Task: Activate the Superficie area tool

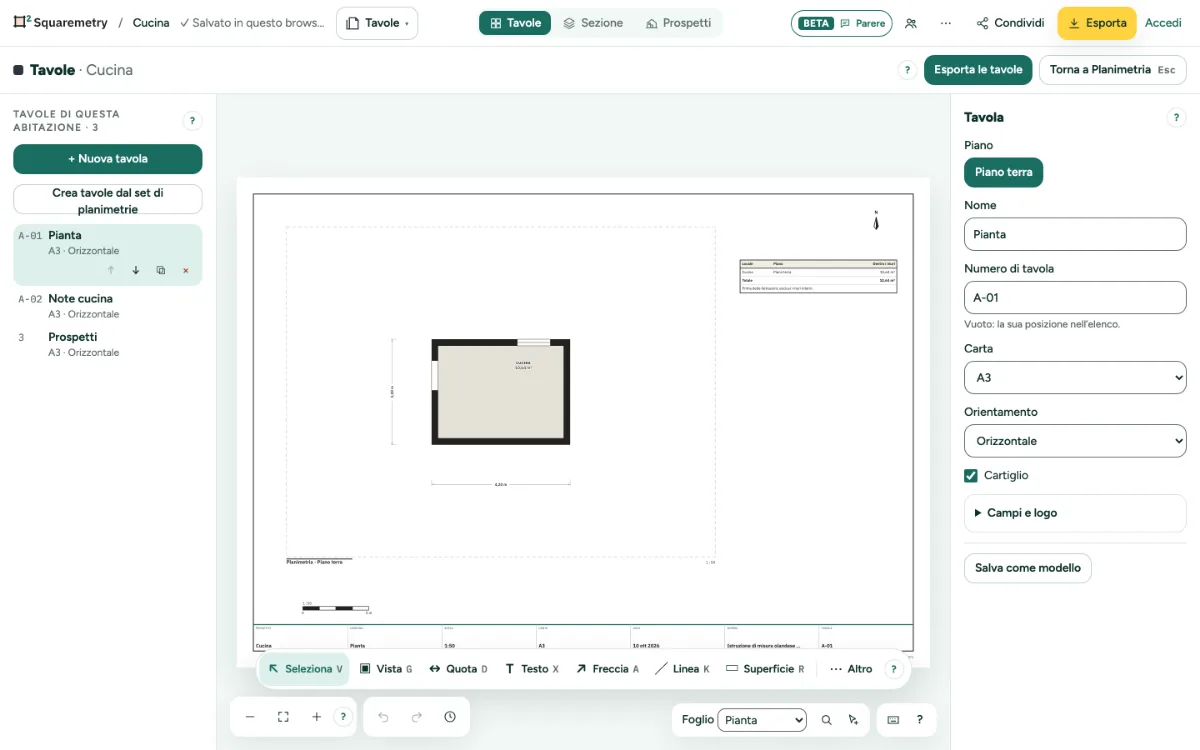Action: 765,669
